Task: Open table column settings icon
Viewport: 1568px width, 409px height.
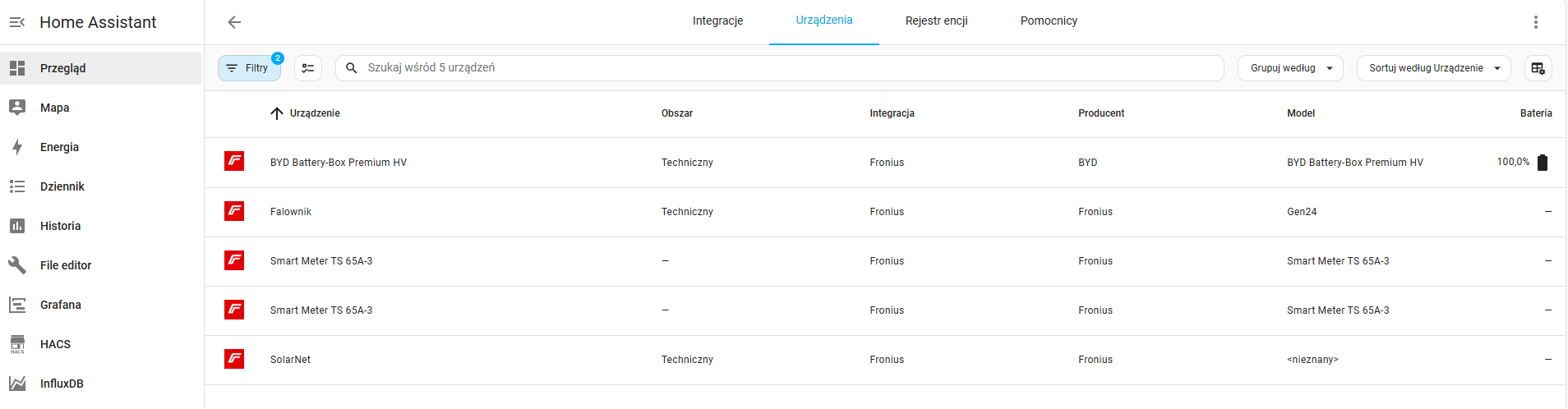Action: pyautogui.click(x=1538, y=68)
